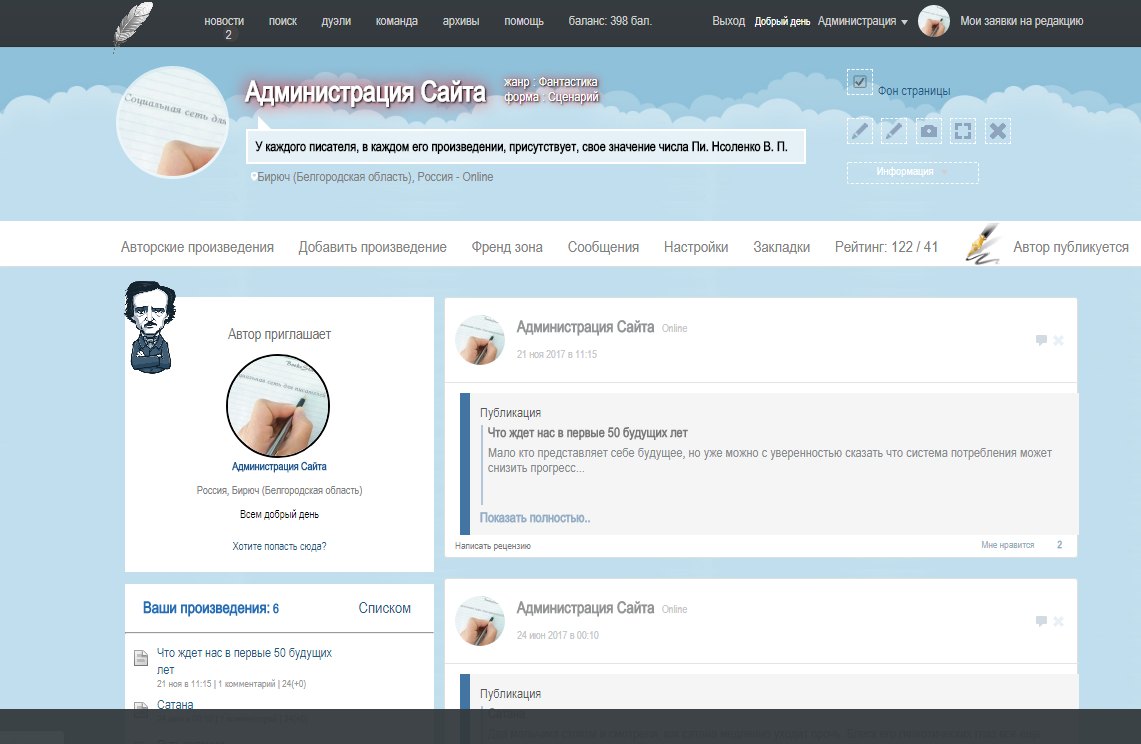
Task: Click Ваши произведения: 6 heading
Action: click(211, 608)
